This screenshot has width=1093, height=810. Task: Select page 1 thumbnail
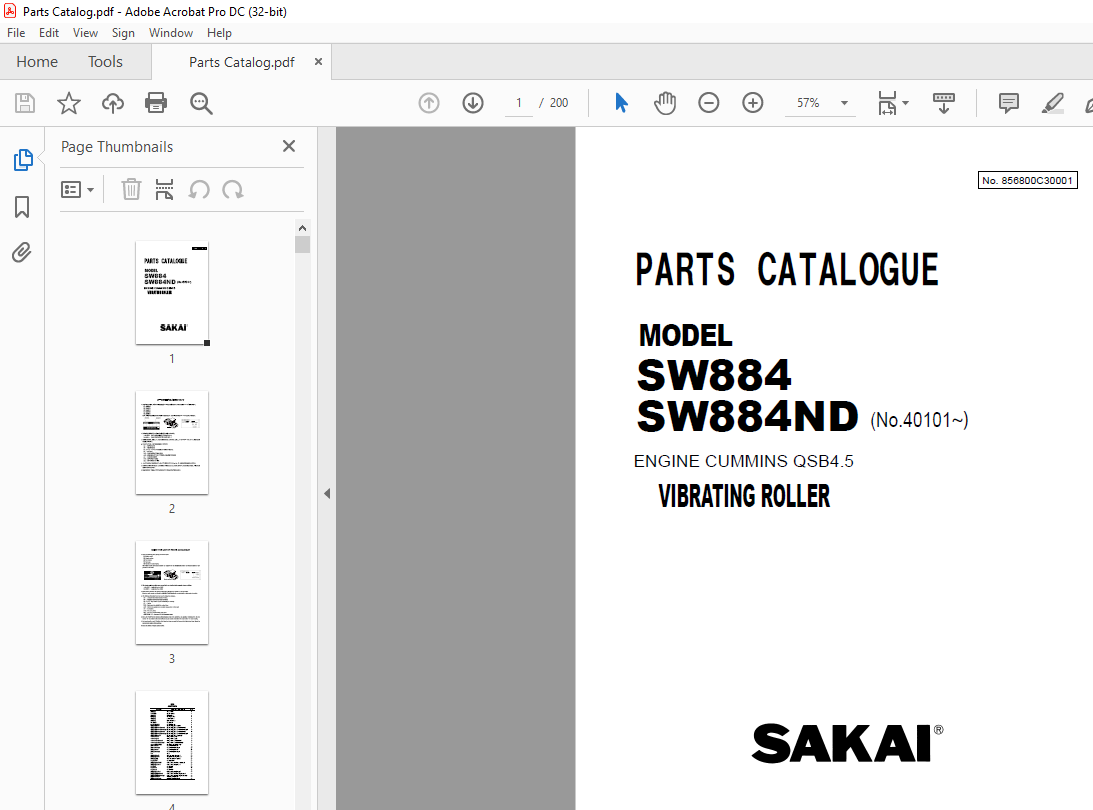172,293
